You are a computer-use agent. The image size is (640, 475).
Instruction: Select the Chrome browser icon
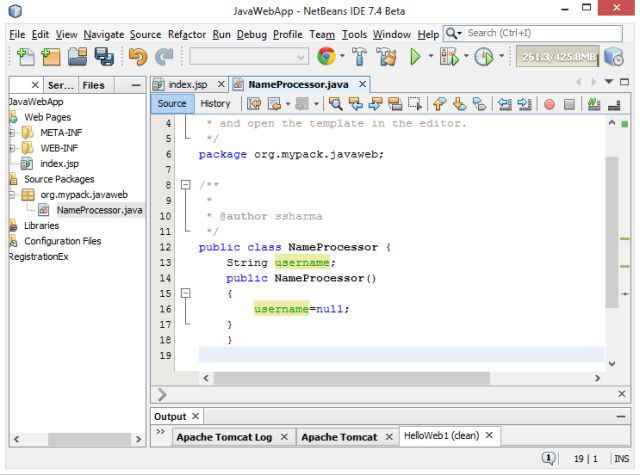click(326, 56)
